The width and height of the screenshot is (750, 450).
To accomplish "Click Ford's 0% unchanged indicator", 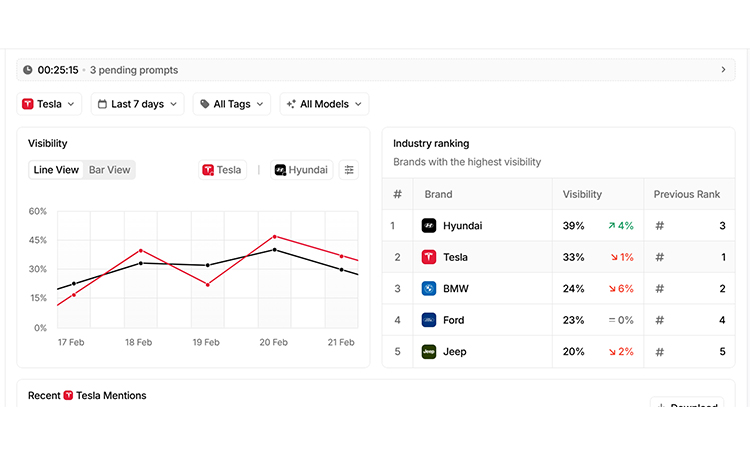I will 621,320.
